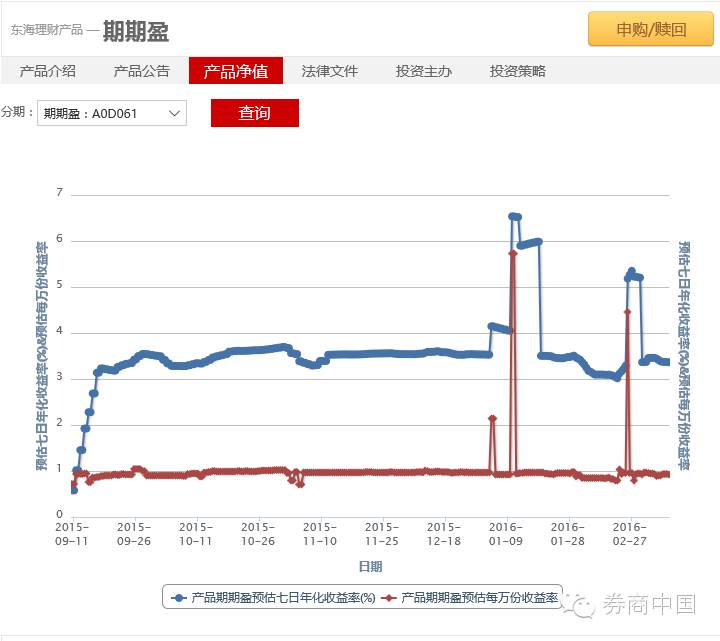The image size is (720, 641).
Task: Click the 东海理财产品 heading text
Action: click(47, 30)
